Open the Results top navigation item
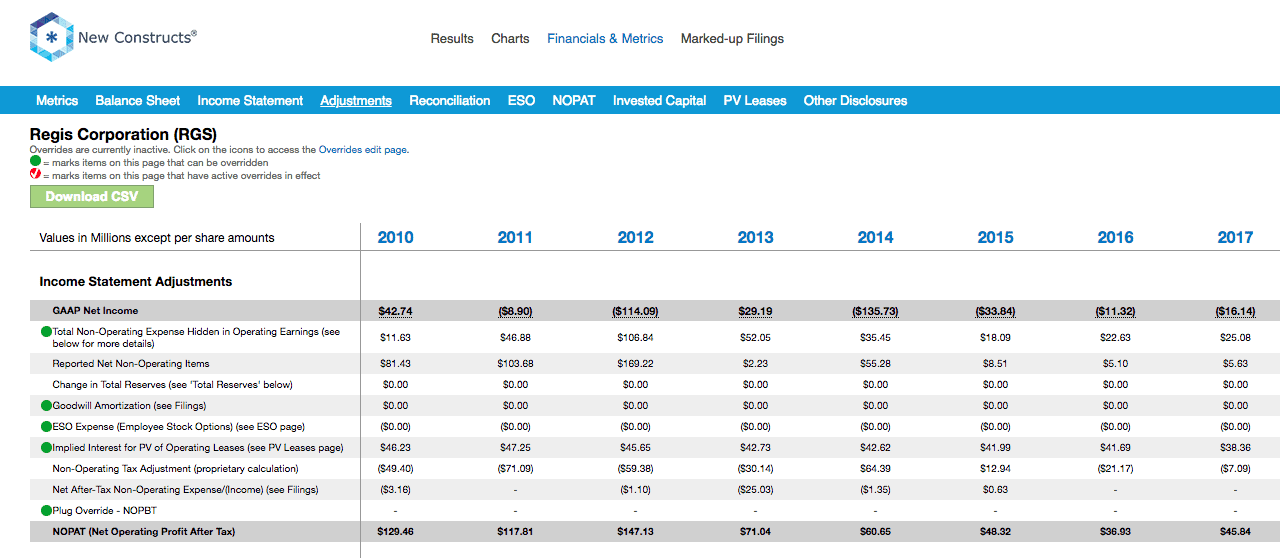1280x558 pixels. (x=452, y=39)
